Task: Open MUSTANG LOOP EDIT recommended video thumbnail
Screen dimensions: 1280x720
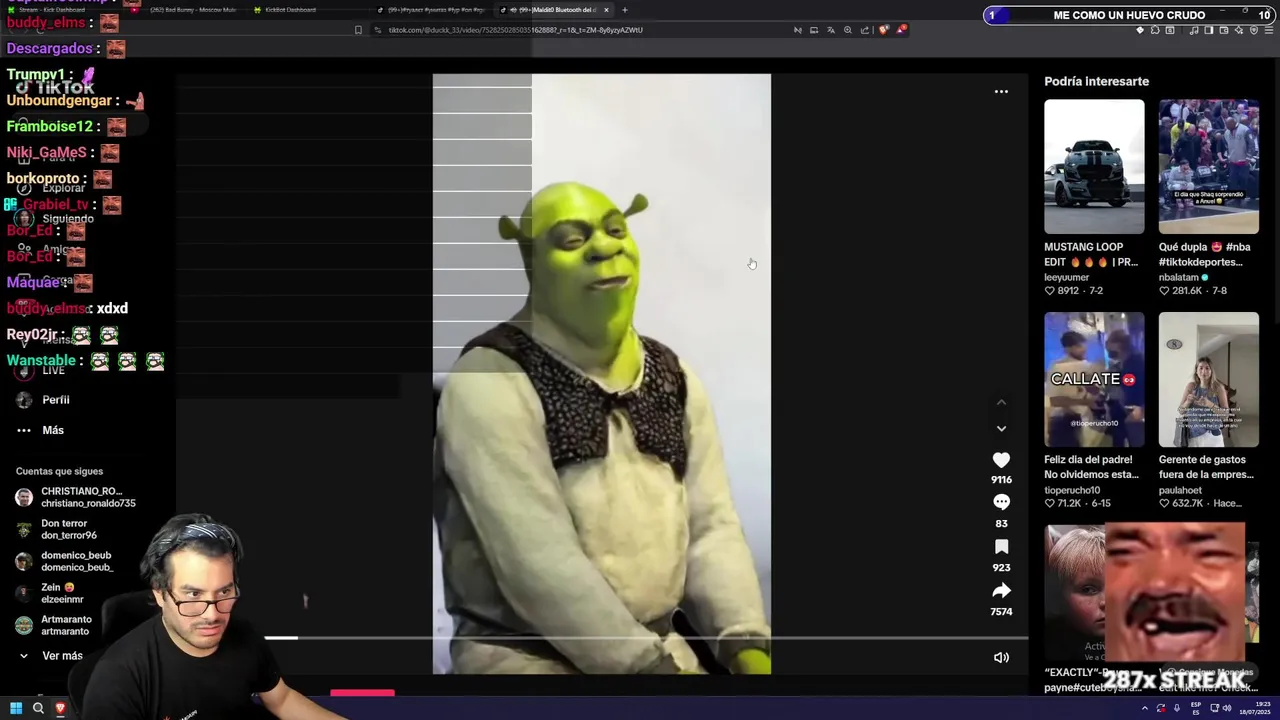Action: point(1094,166)
